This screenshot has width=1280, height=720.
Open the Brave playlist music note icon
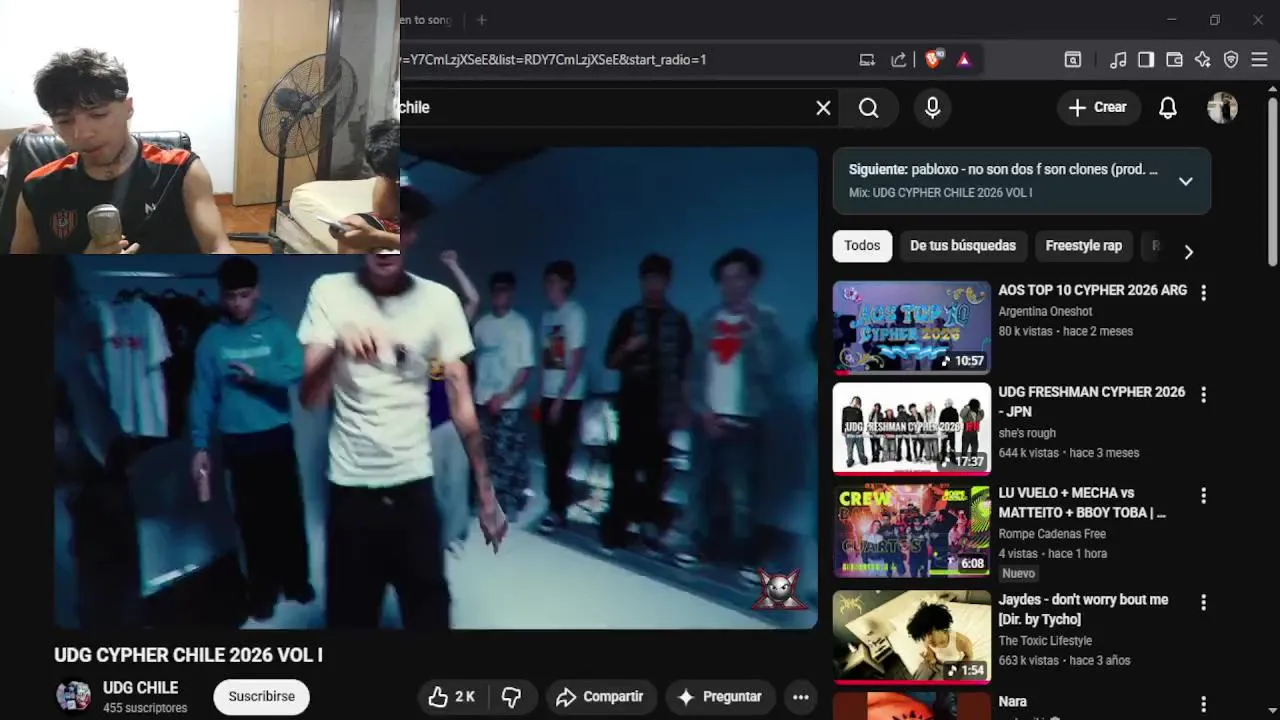(1118, 60)
